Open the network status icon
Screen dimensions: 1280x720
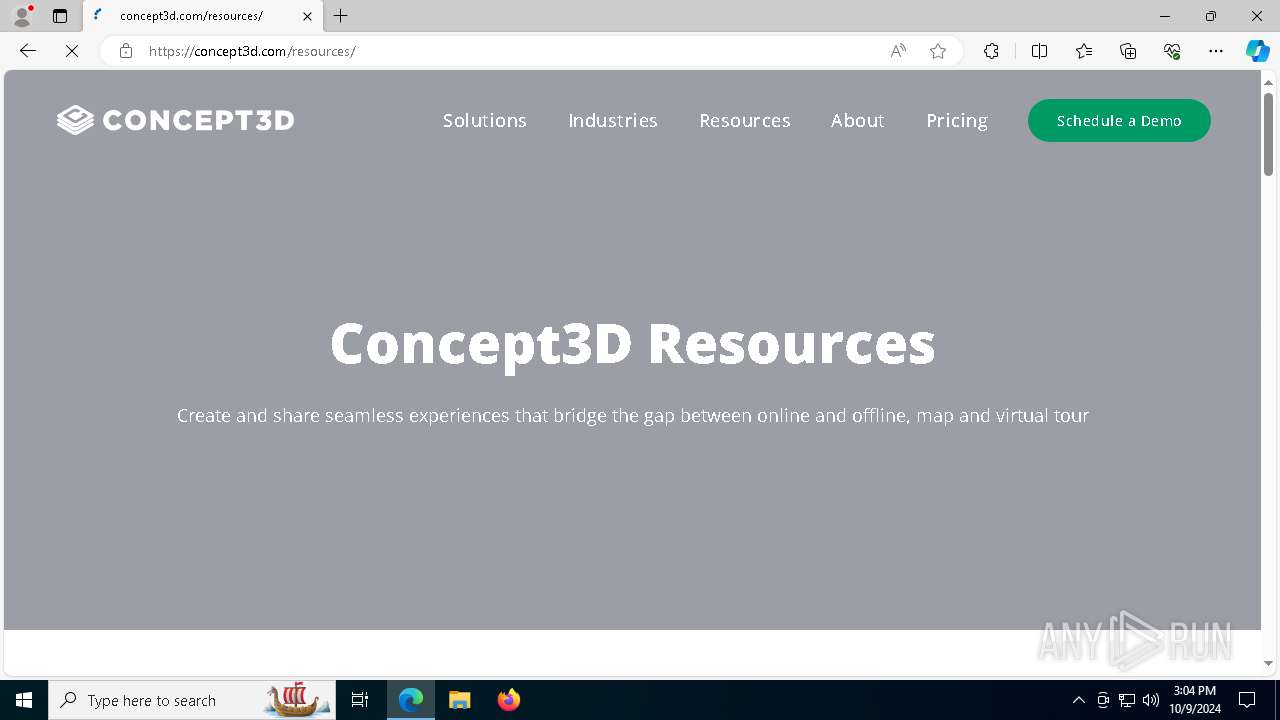tap(1127, 700)
